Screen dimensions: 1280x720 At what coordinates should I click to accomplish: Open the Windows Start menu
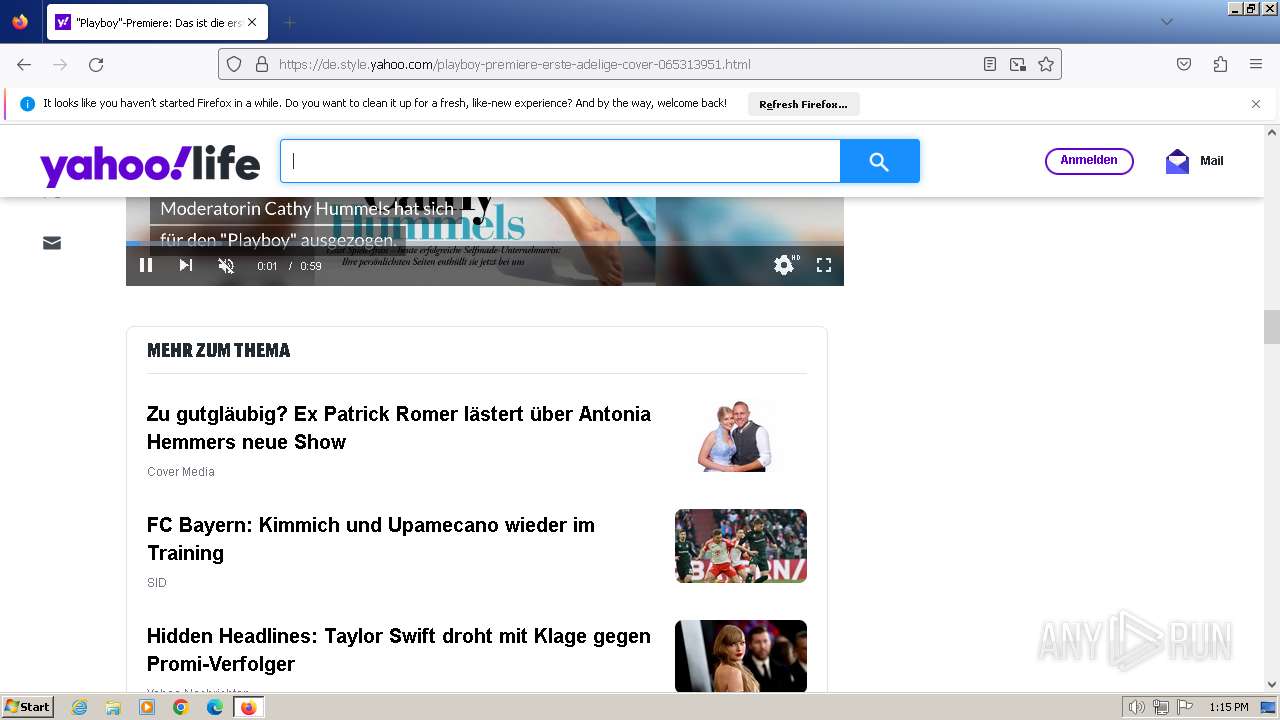tap(28, 707)
